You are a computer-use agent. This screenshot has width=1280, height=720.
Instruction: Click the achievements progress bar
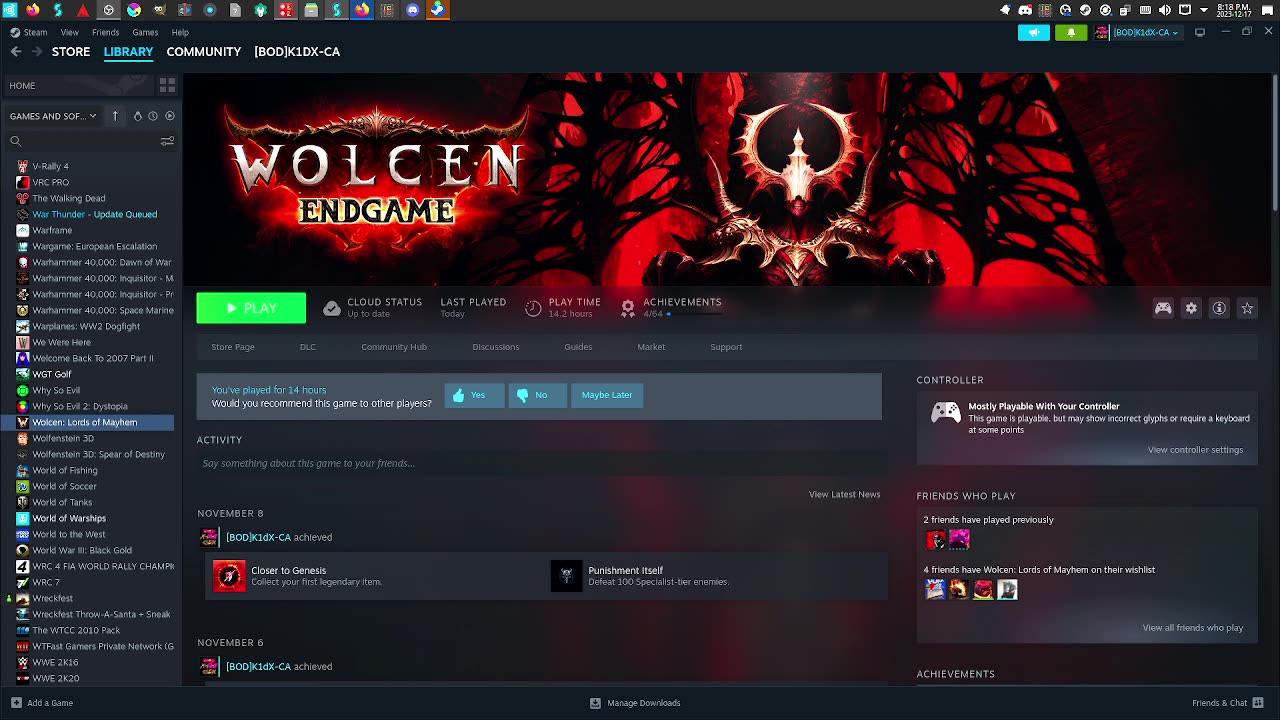(x=695, y=314)
